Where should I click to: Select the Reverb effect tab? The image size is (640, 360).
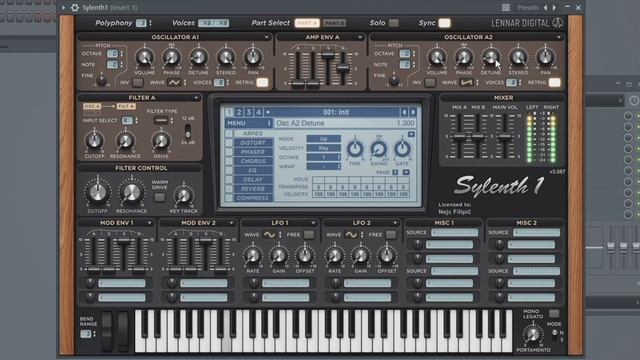click(253, 189)
